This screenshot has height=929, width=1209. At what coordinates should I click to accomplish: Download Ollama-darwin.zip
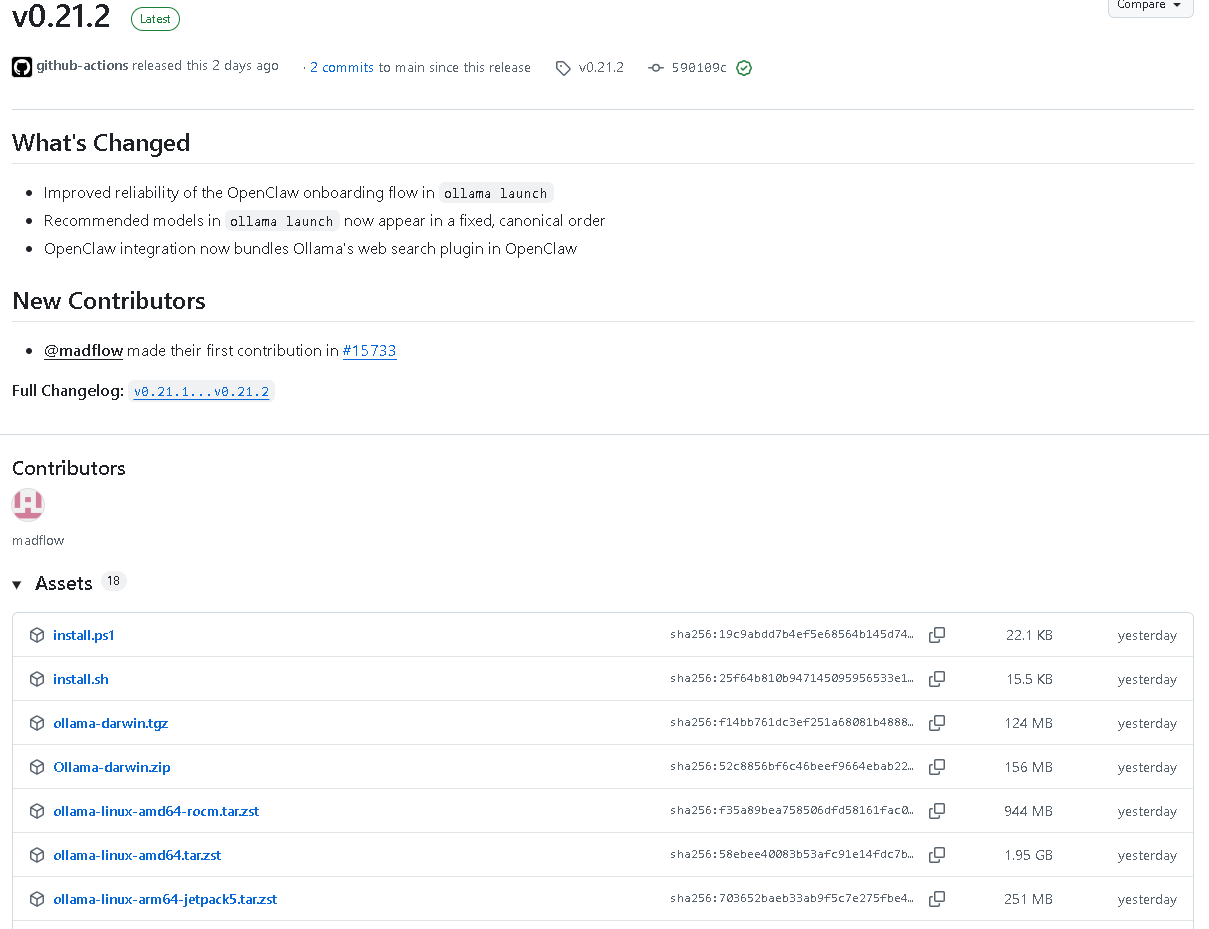112,767
